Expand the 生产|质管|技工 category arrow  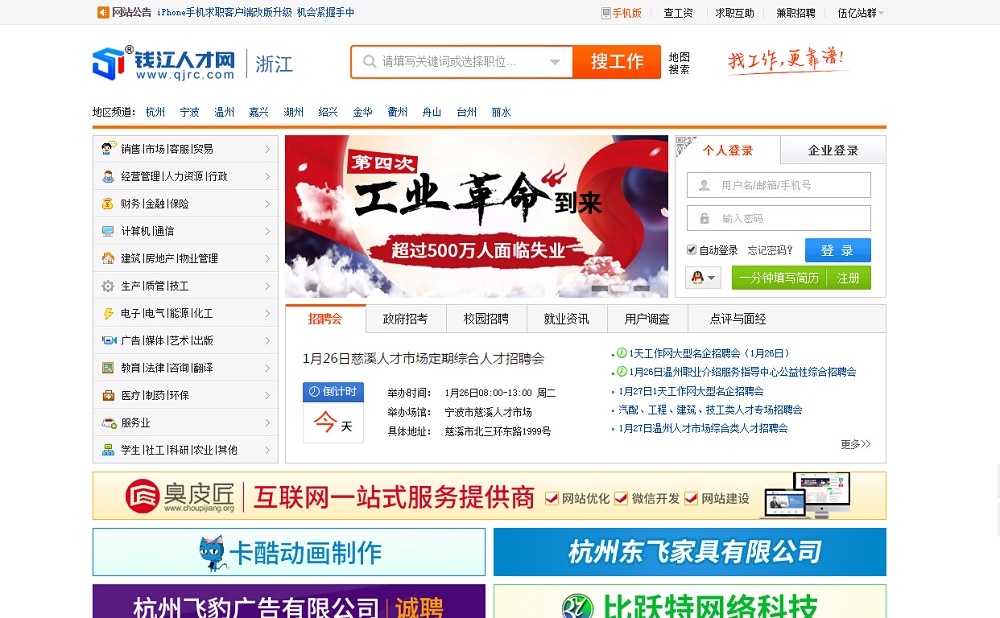click(x=267, y=286)
